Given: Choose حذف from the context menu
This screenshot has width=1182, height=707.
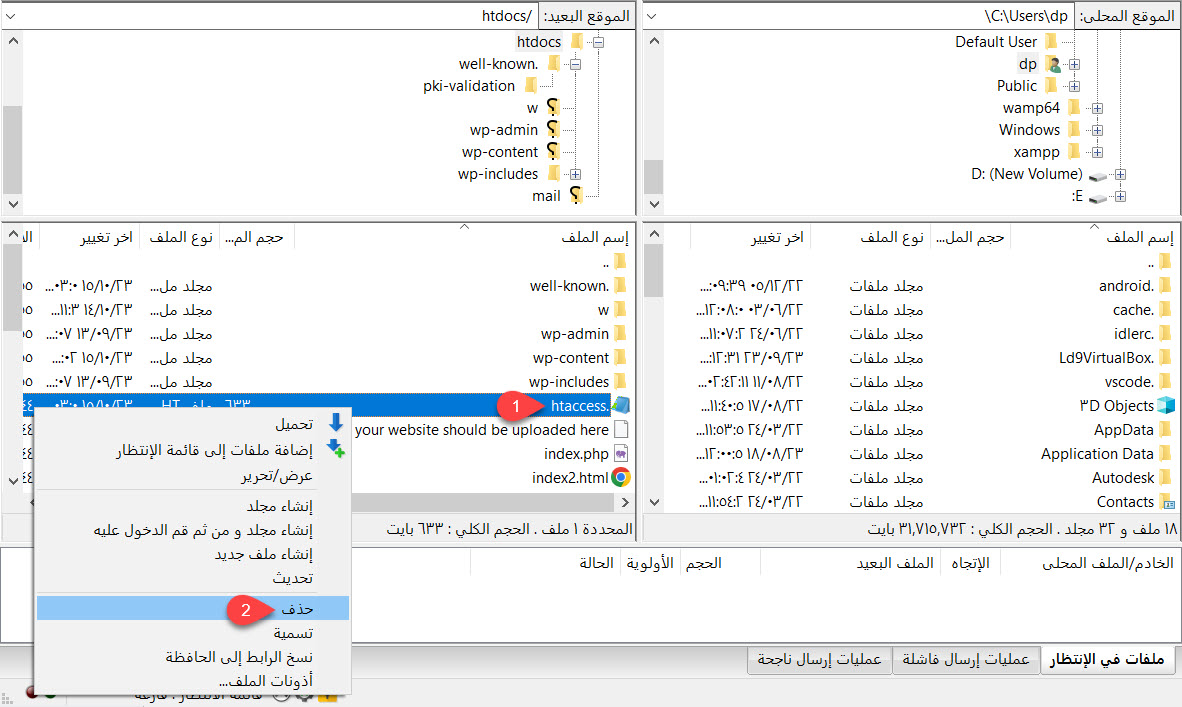Looking at the screenshot, I should coord(298,608).
